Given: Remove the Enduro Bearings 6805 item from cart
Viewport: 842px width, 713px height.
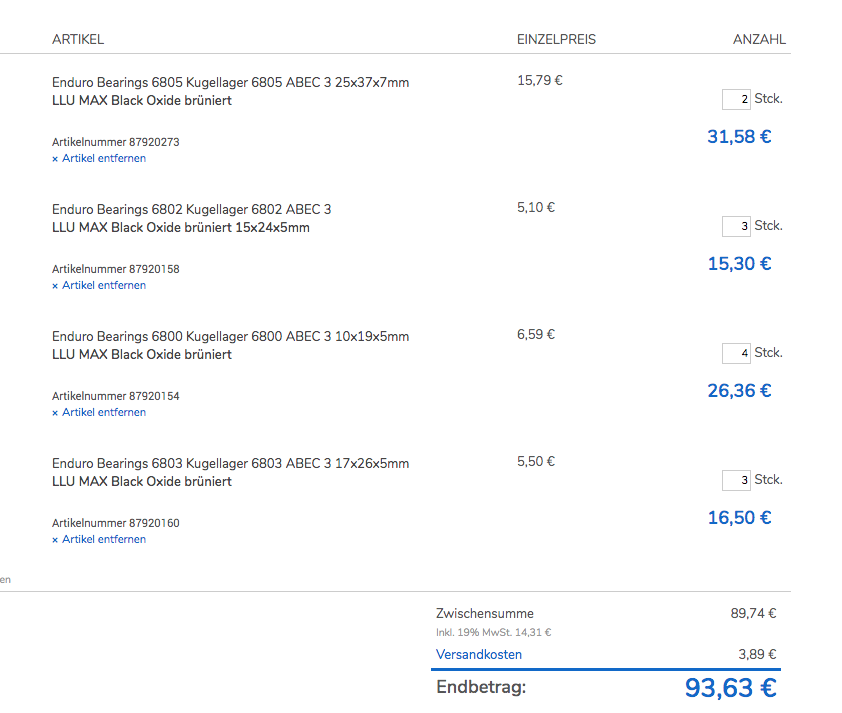Looking at the screenshot, I should pyautogui.click(x=99, y=158).
